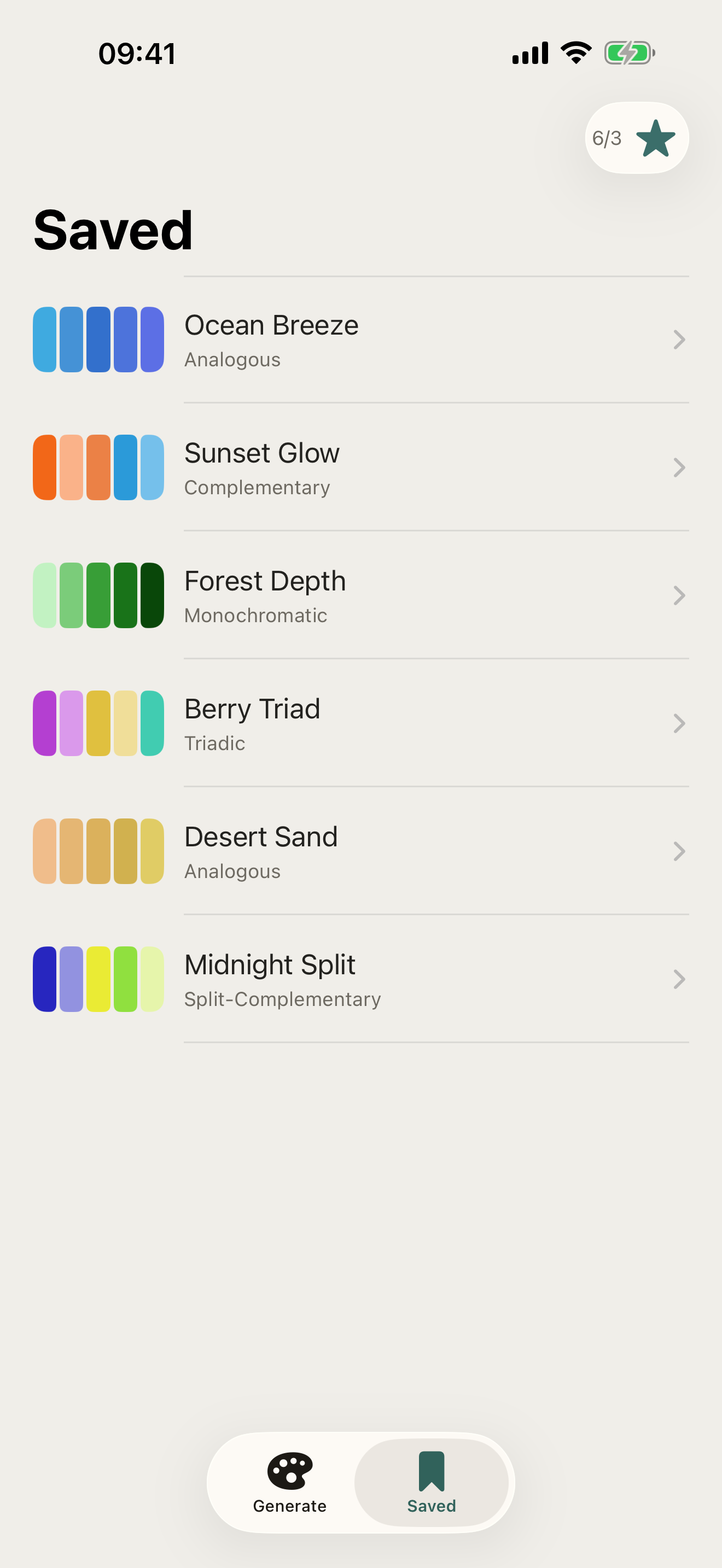Viewport: 722px width, 1568px height.
Task: Tap the star icon in the 6/3 badge
Action: coord(656,138)
